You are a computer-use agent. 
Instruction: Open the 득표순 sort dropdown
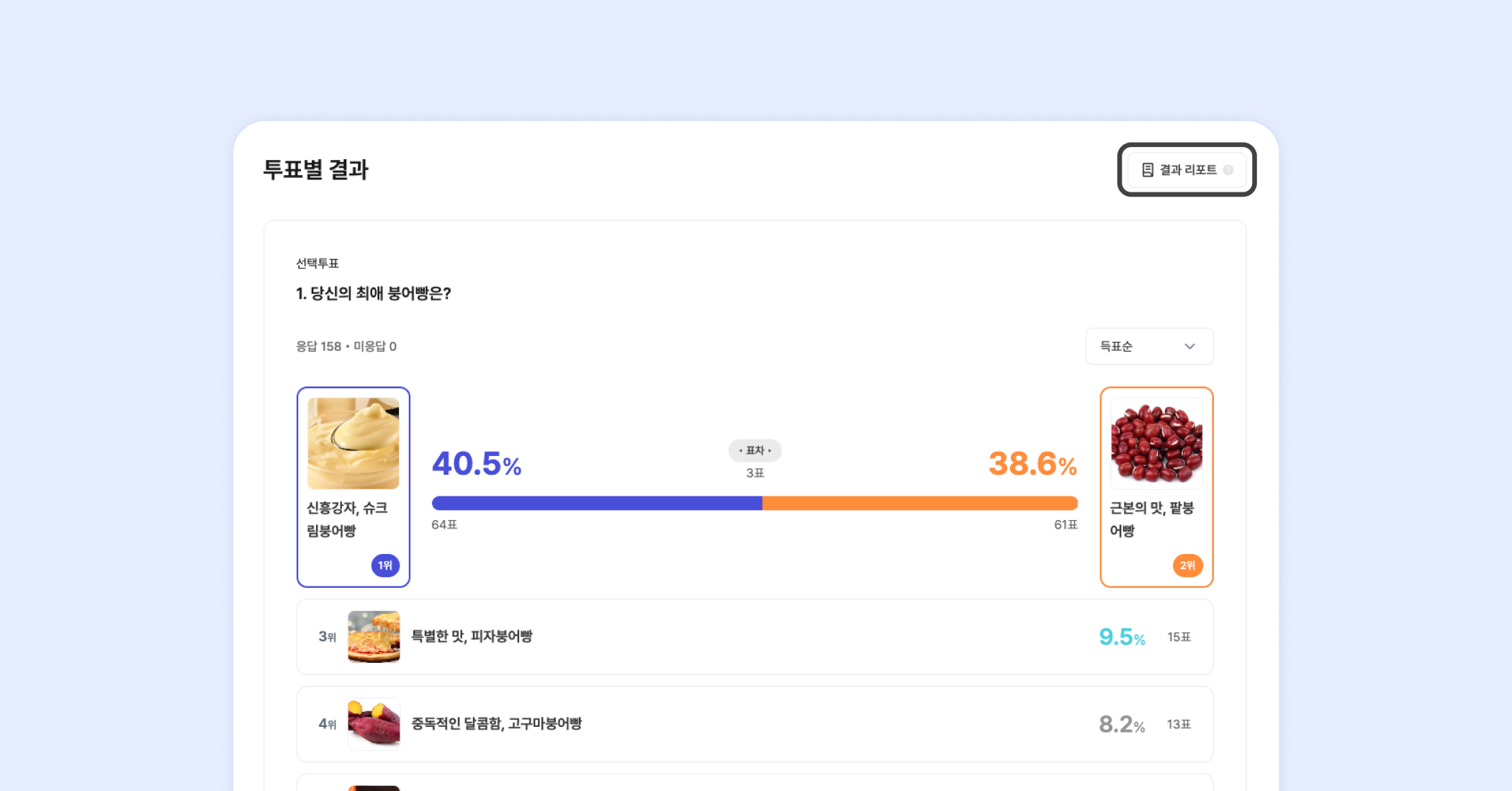point(1148,347)
